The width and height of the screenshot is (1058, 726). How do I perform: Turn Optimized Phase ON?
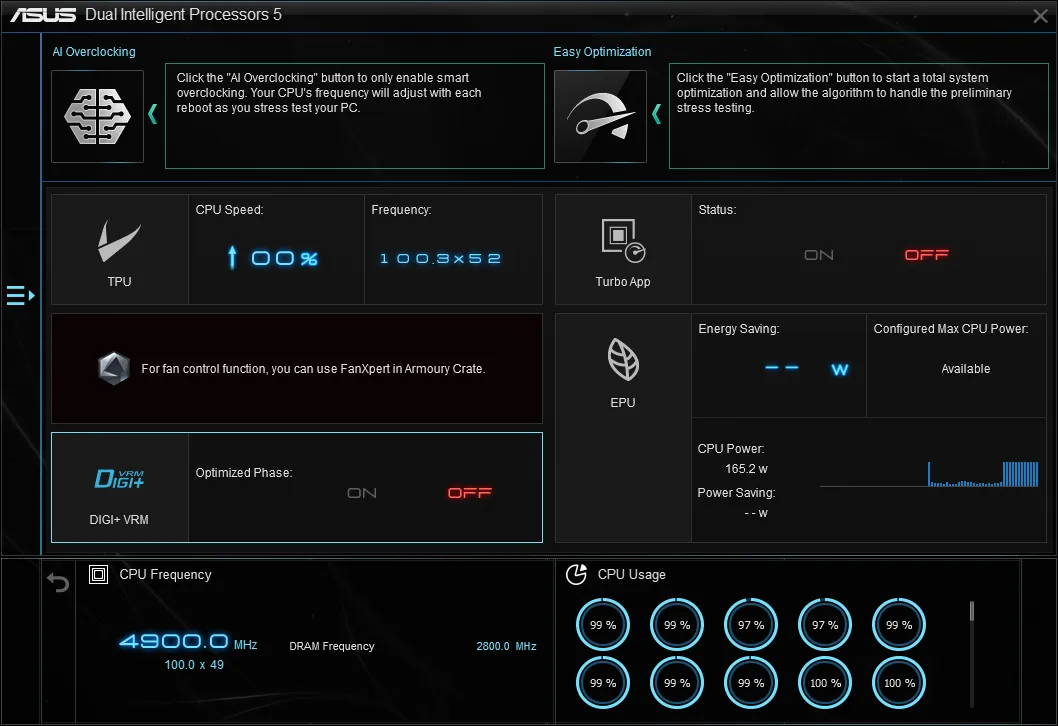(362, 493)
